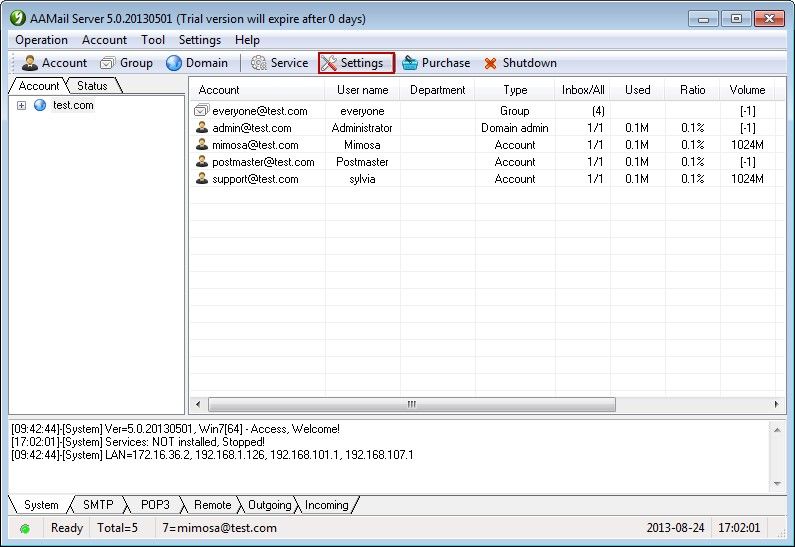The width and height of the screenshot is (795, 547).
Task: Click the 'Domain admin' type cell
Action: pyautogui.click(x=515, y=128)
